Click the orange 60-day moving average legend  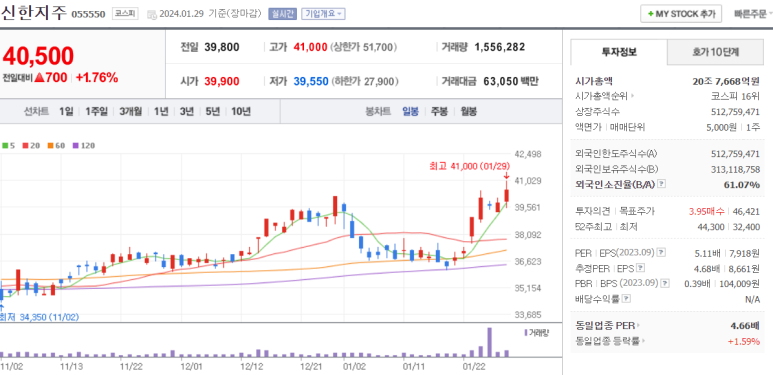pyautogui.click(x=56, y=146)
